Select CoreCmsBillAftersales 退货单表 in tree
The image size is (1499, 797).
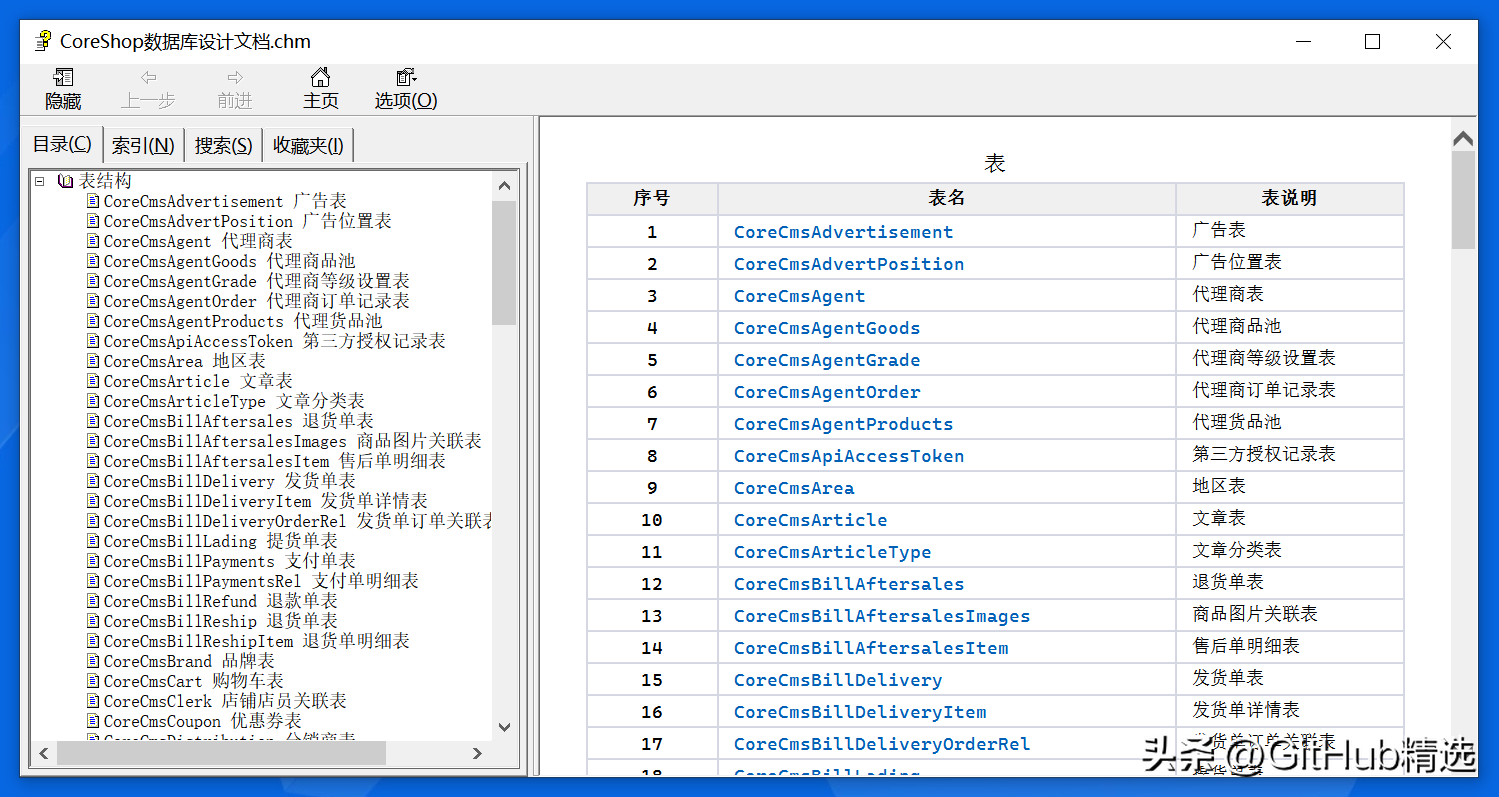[239, 421]
